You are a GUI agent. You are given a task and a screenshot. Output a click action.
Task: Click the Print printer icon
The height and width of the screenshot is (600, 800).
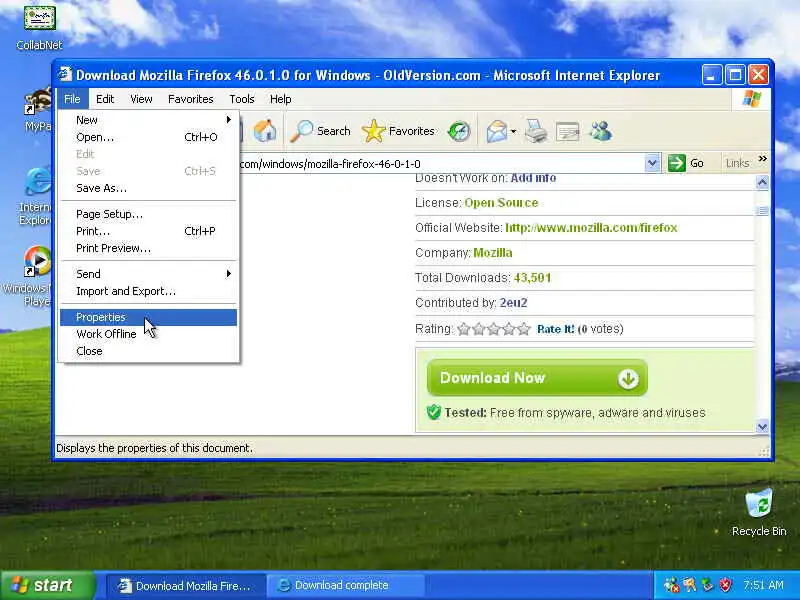pyautogui.click(x=536, y=132)
